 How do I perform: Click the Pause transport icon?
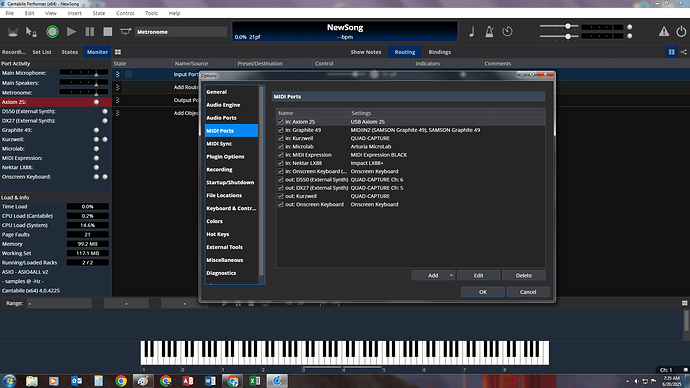90,32
